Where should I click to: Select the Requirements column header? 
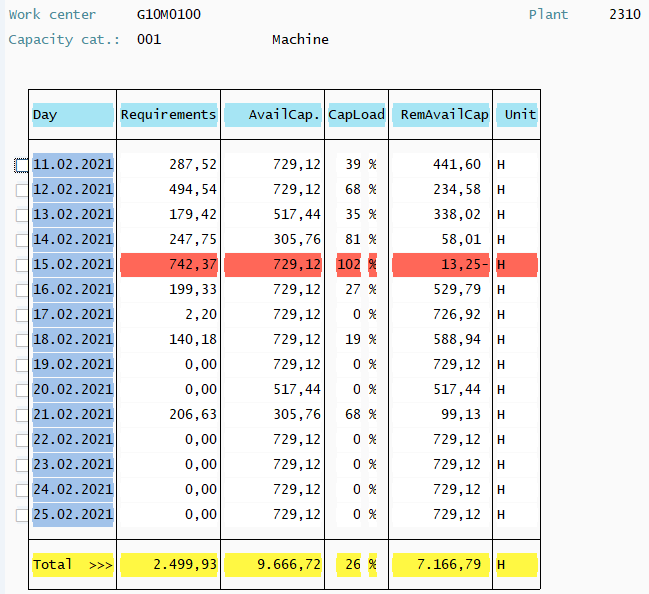pyautogui.click(x=168, y=115)
